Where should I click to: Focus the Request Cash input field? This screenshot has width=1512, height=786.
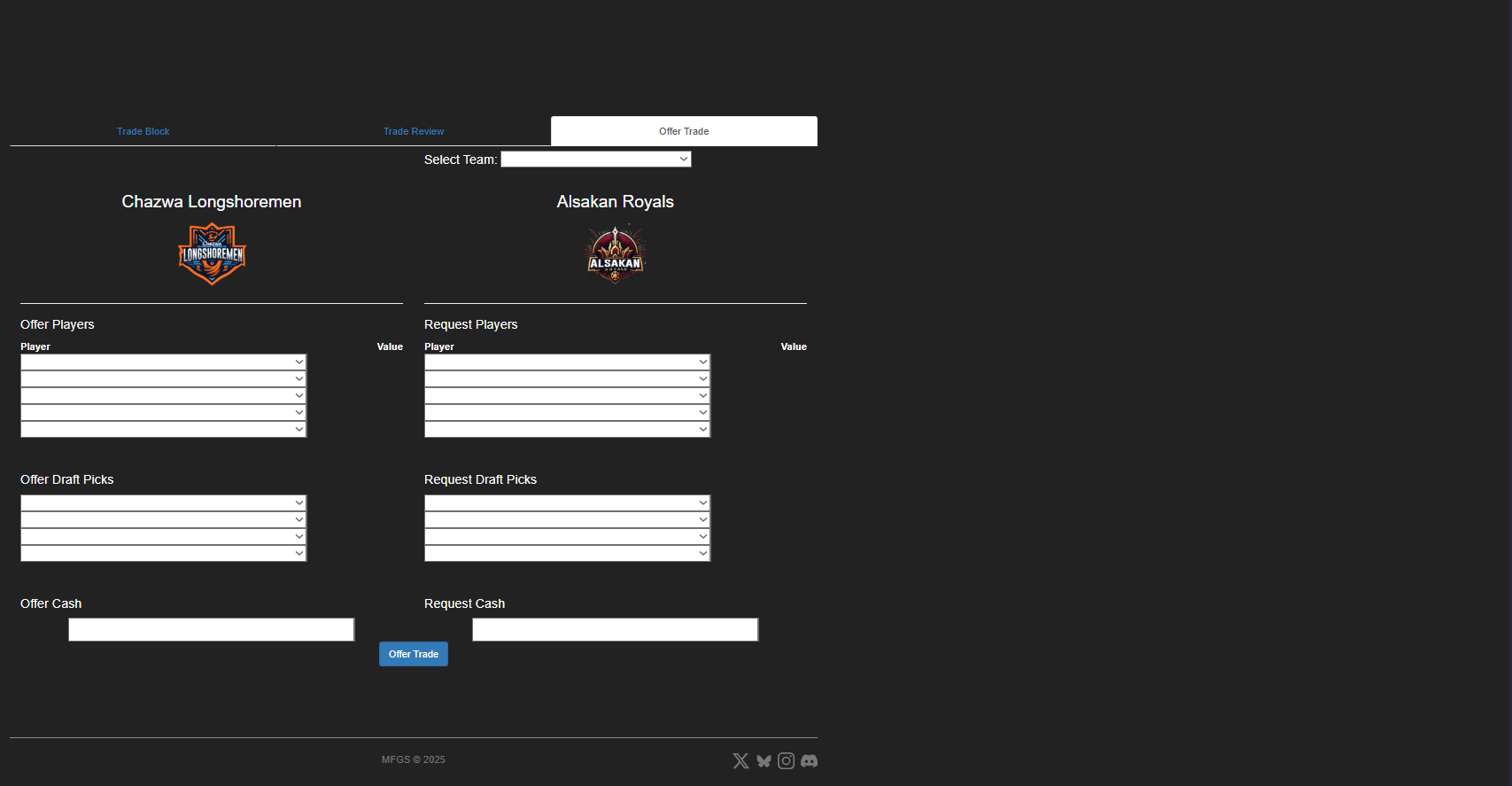(x=615, y=630)
